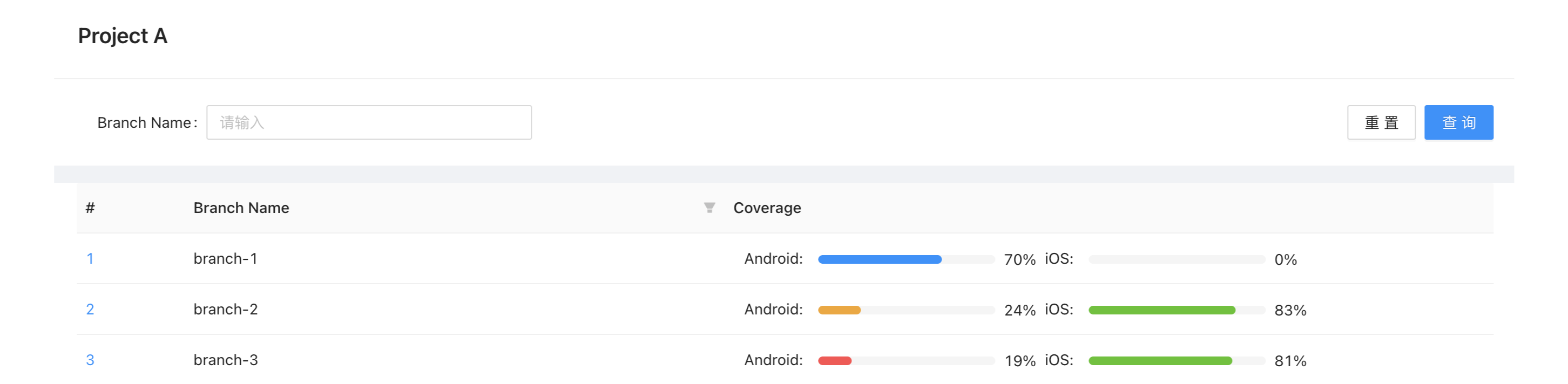The height and width of the screenshot is (384, 1568).
Task: Click branch-2 iOS green progress bar
Action: pyautogui.click(x=1177, y=310)
